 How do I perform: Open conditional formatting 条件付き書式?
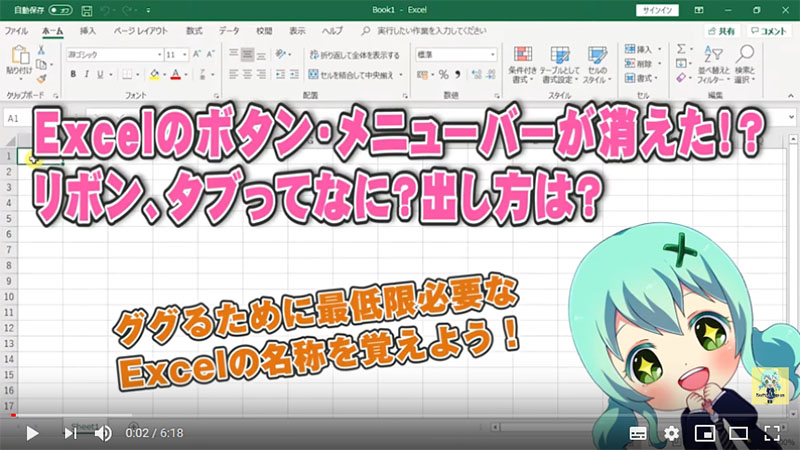pos(522,65)
